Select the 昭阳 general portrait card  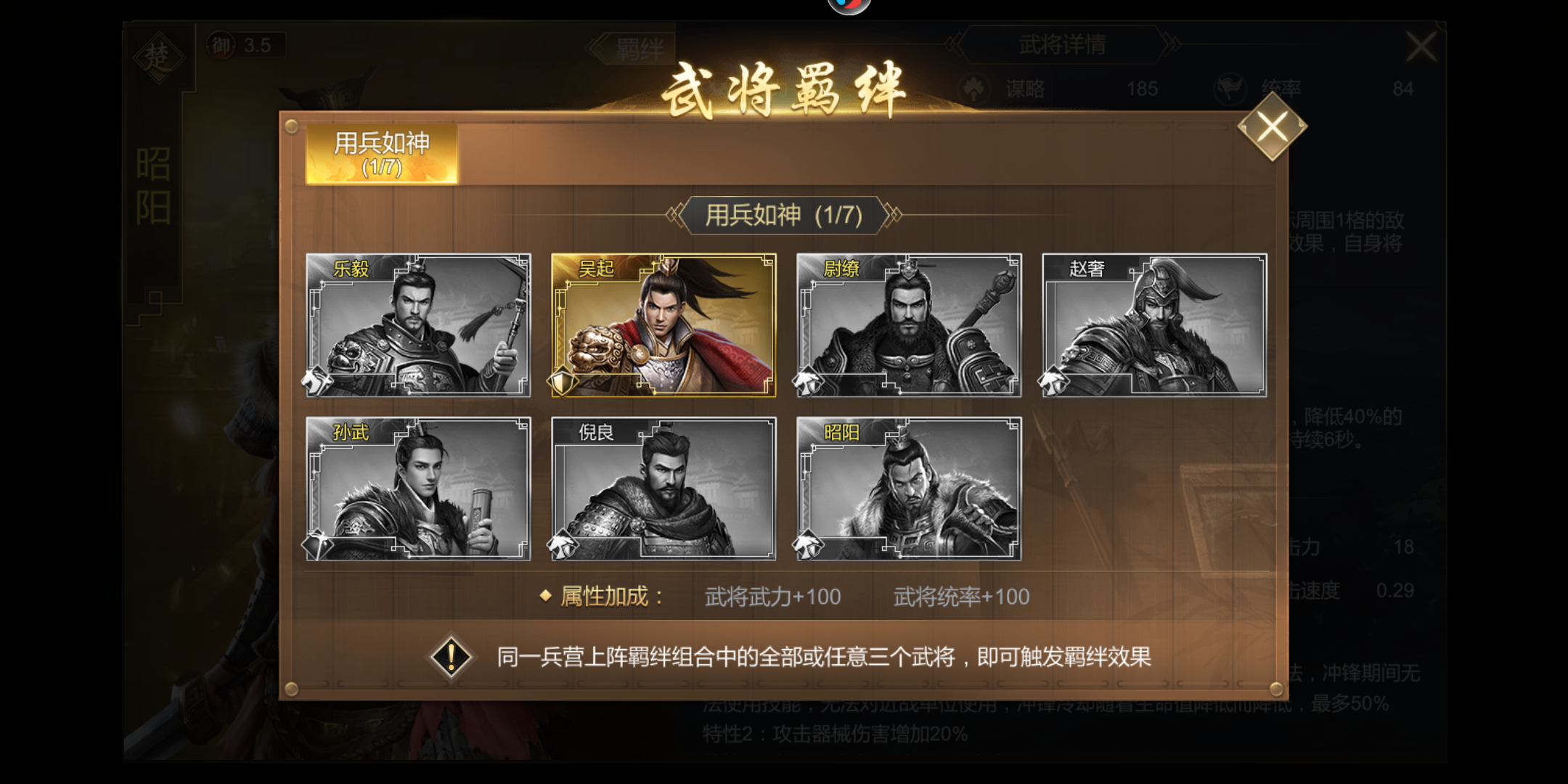909,489
